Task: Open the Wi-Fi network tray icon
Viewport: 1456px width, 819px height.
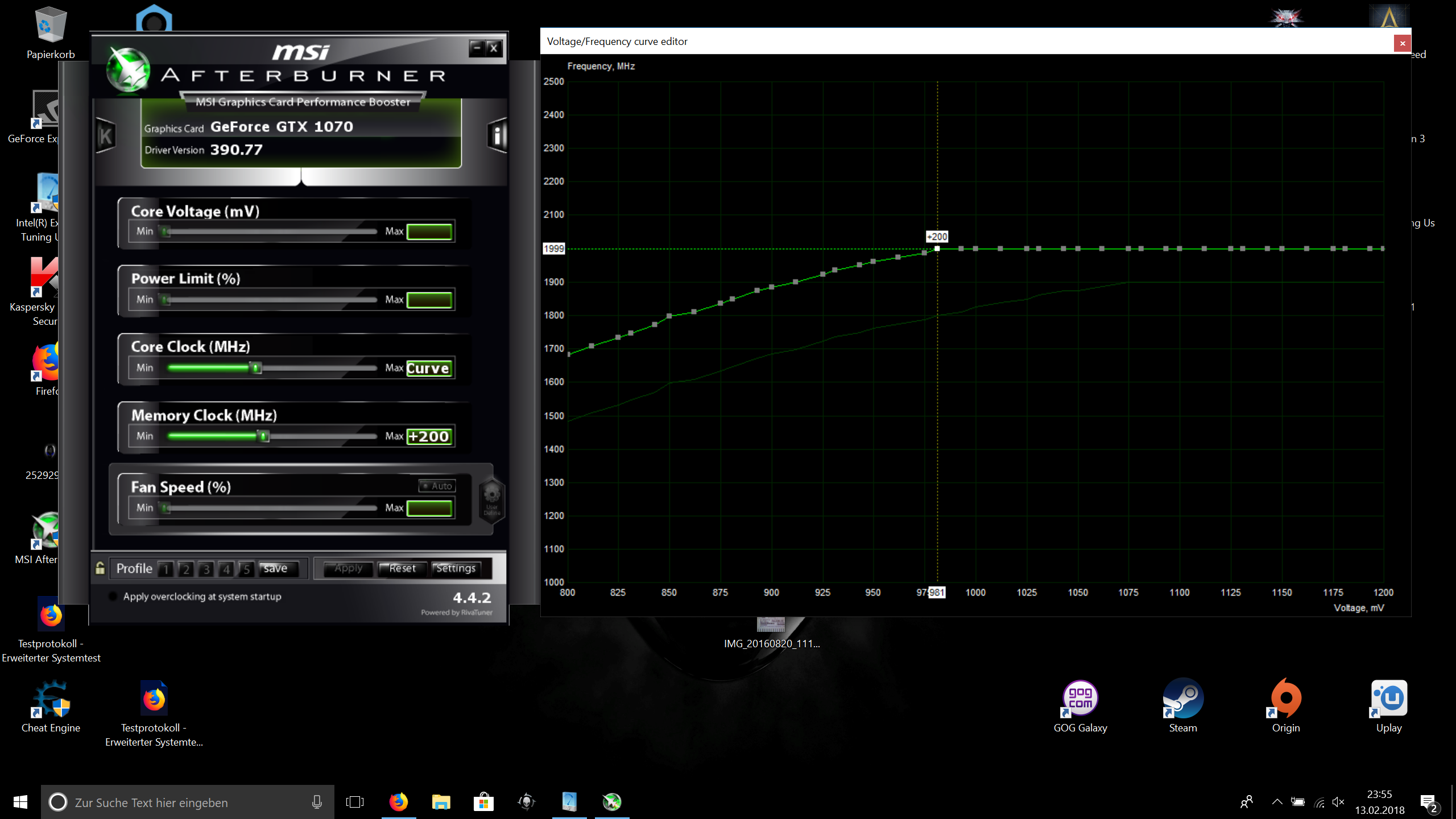Action: (1319, 802)
